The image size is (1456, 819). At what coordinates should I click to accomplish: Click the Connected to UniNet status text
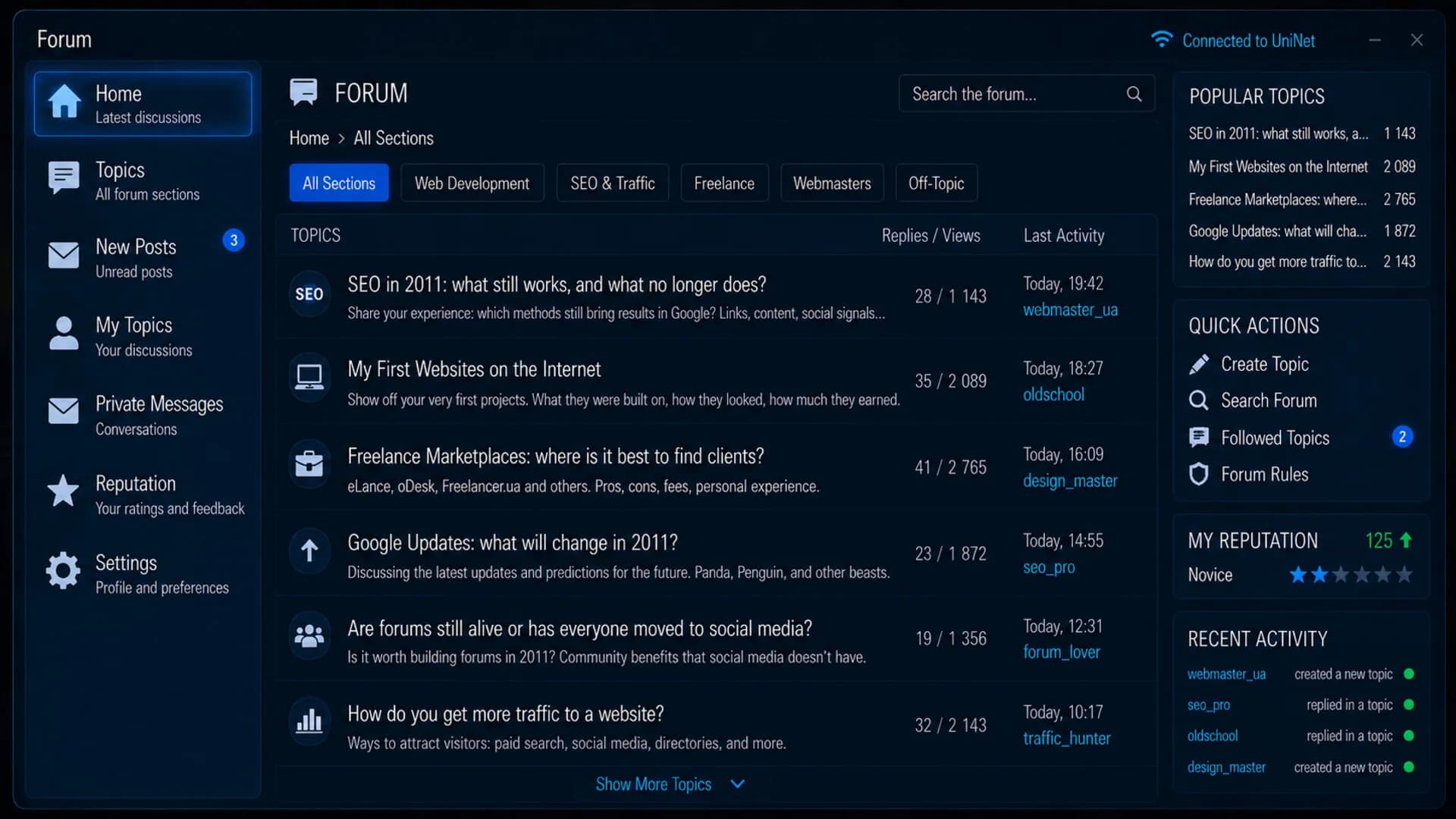coord(1249,41)
